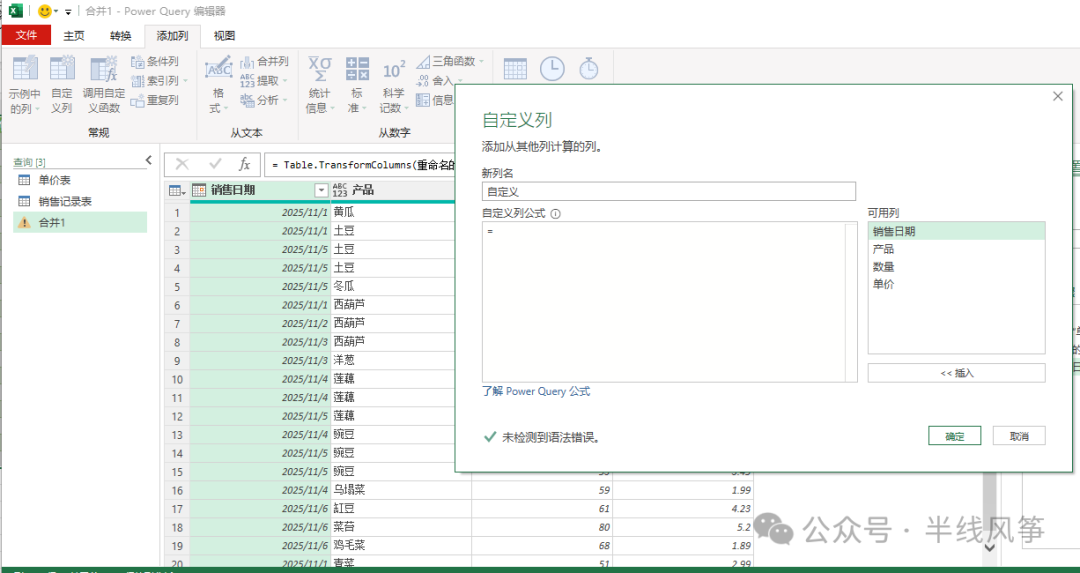1080x573 pixels.
Task: Click the ABC123 type icon of 产品 column
Action: click(340, 190)
